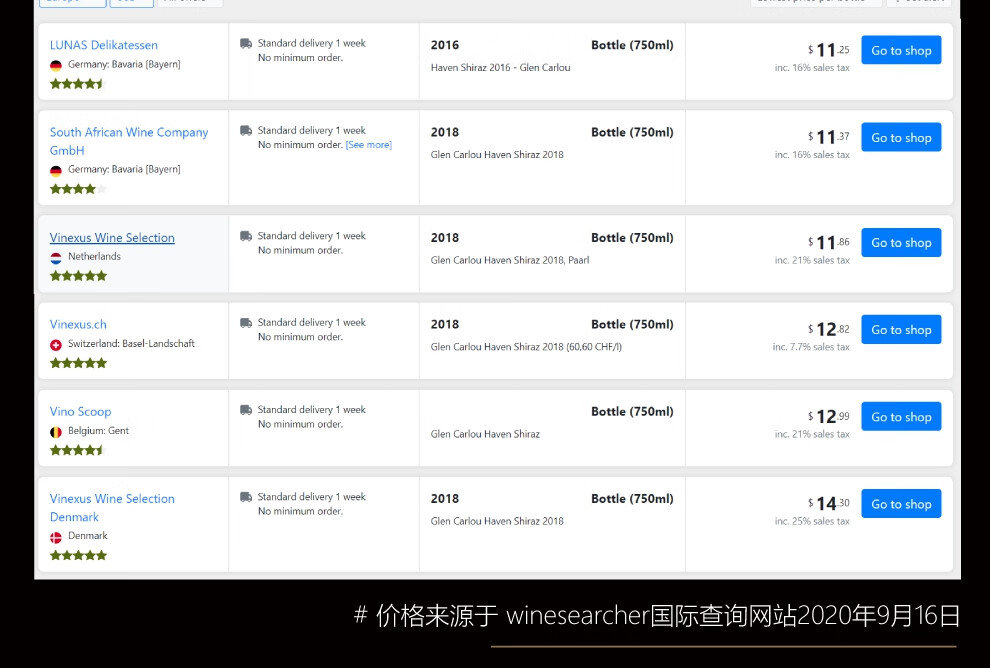This screenshot has height=668, width=990.
Task: Click star rating of LUNAS Delikatessen
Action: coord(78,83)
